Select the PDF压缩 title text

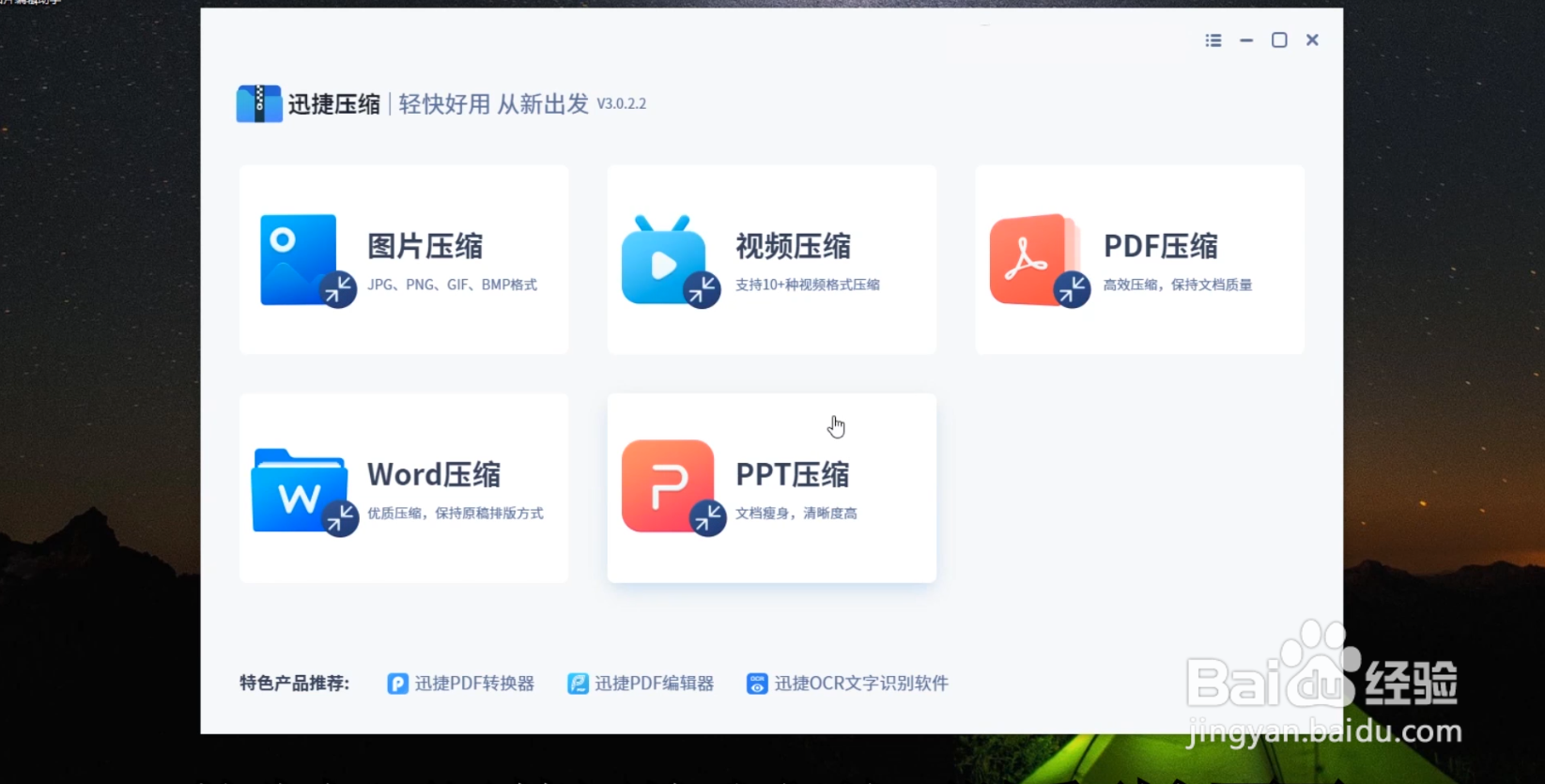click(x=1160, y=246)
